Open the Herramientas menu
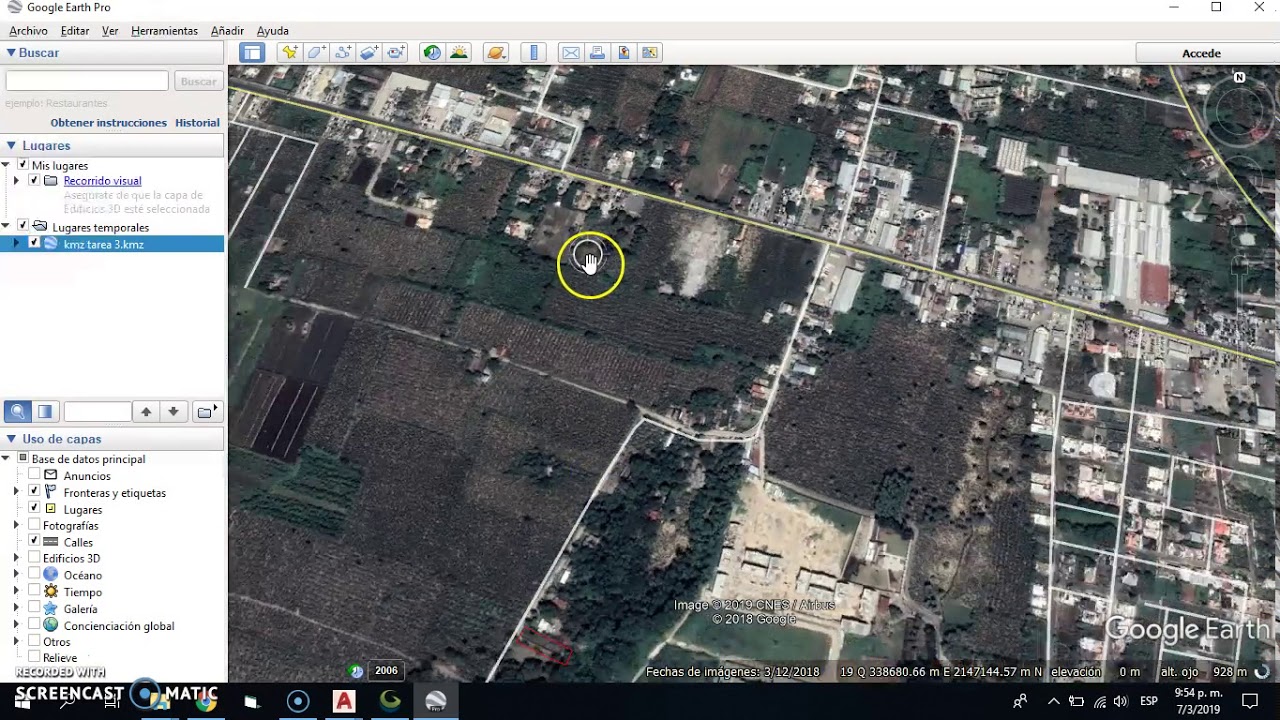Screen dimensions: 1280x720 tap(164, 31)
